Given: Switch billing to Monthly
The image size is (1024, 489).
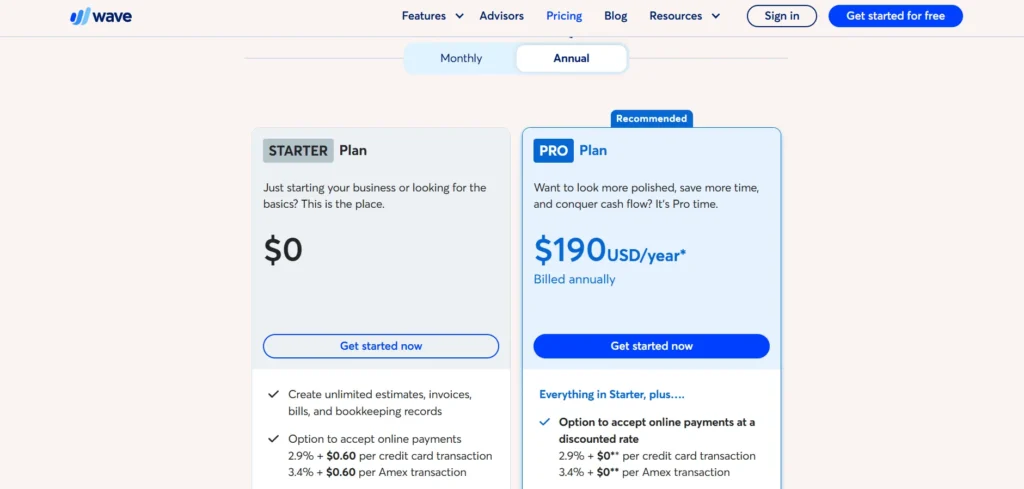Looking at the screenshot, I should click(x=461, y=58).
